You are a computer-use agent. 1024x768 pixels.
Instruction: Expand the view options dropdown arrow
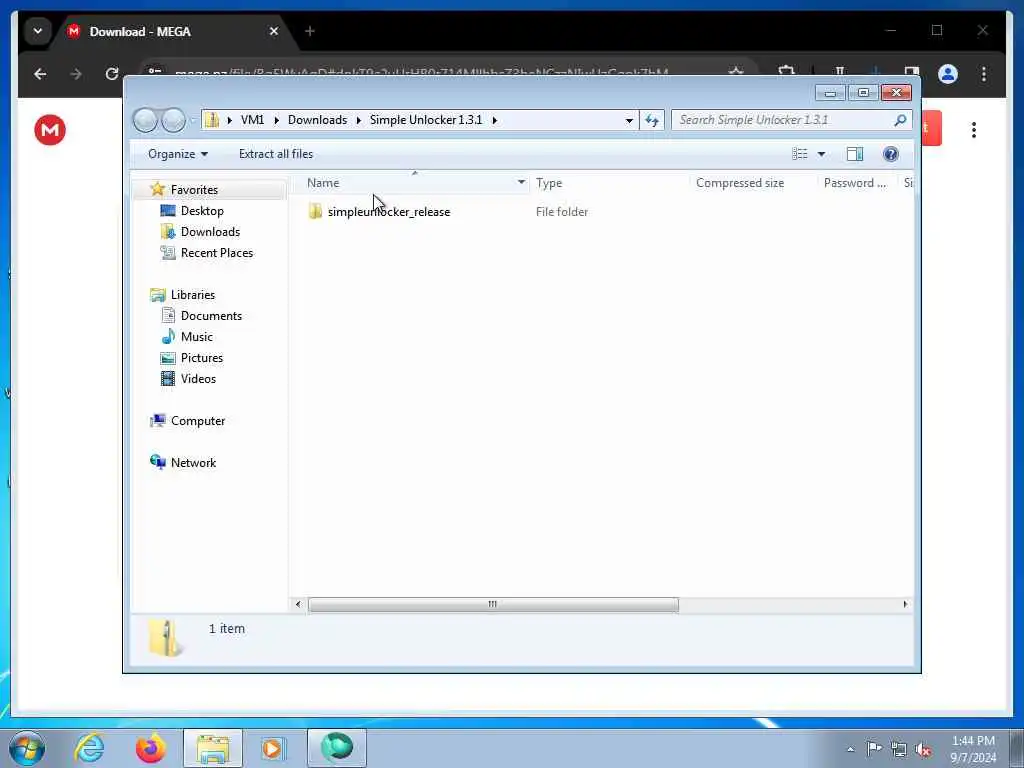822,154
